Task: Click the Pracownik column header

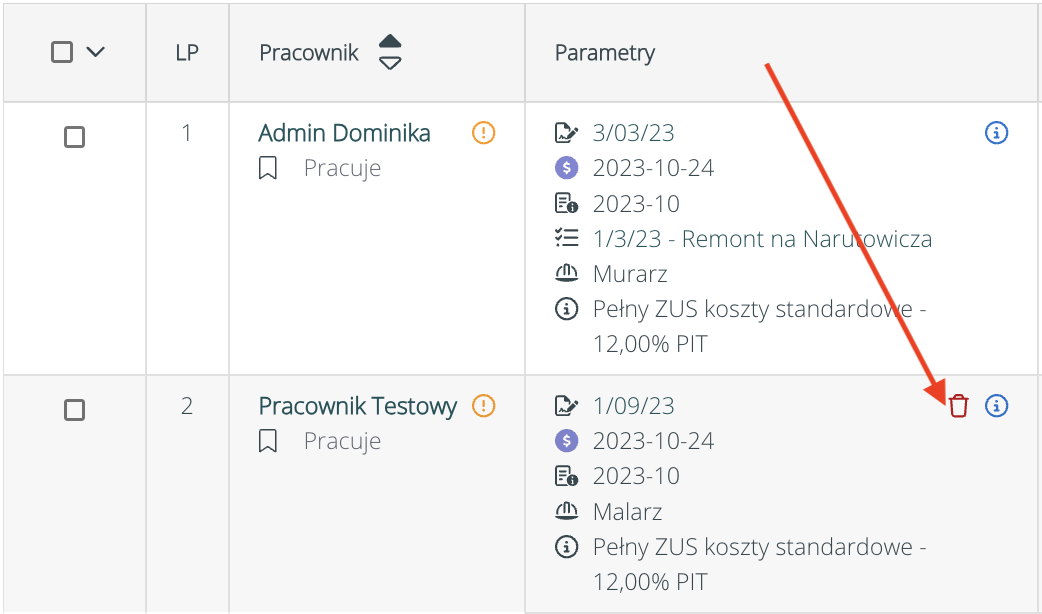Action: [x=308, y=53]
